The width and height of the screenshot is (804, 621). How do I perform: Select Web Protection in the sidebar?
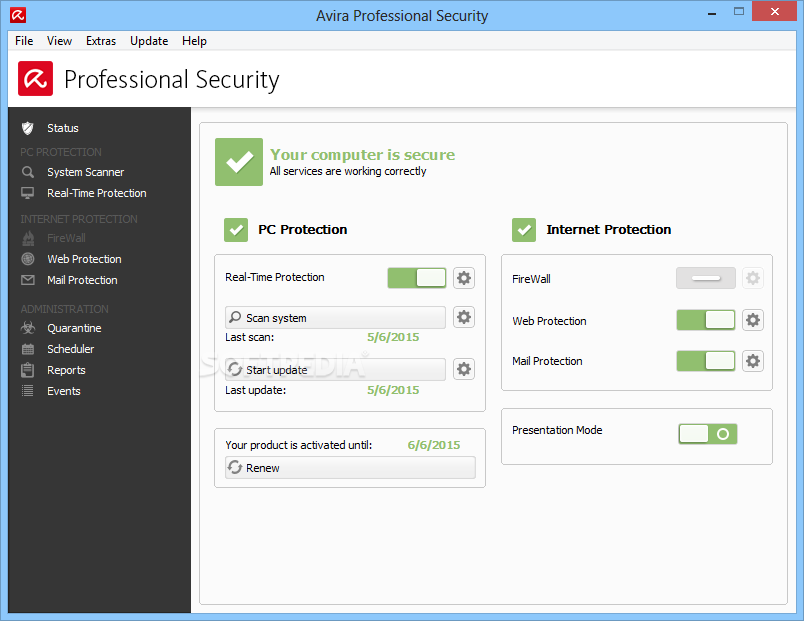[x=85, y=259]
